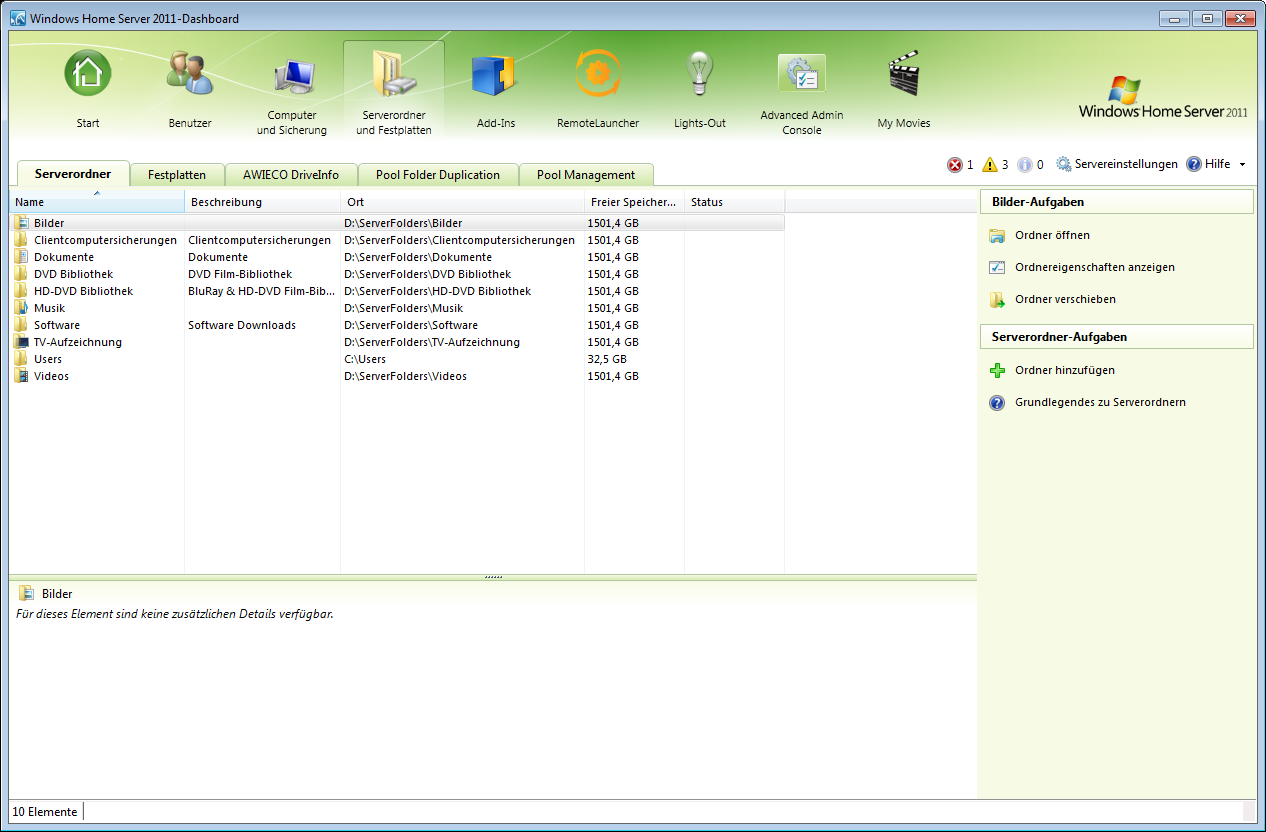The height and width of the screenshot is (832, 1266).
Task: Open the Lights-Out lightbulb icon
Action: 699,75
